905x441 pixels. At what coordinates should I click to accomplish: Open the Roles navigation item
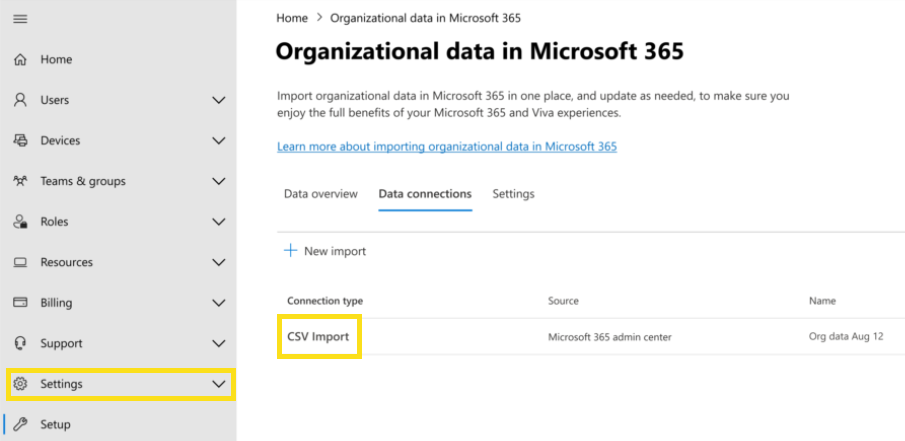point(118,222)
